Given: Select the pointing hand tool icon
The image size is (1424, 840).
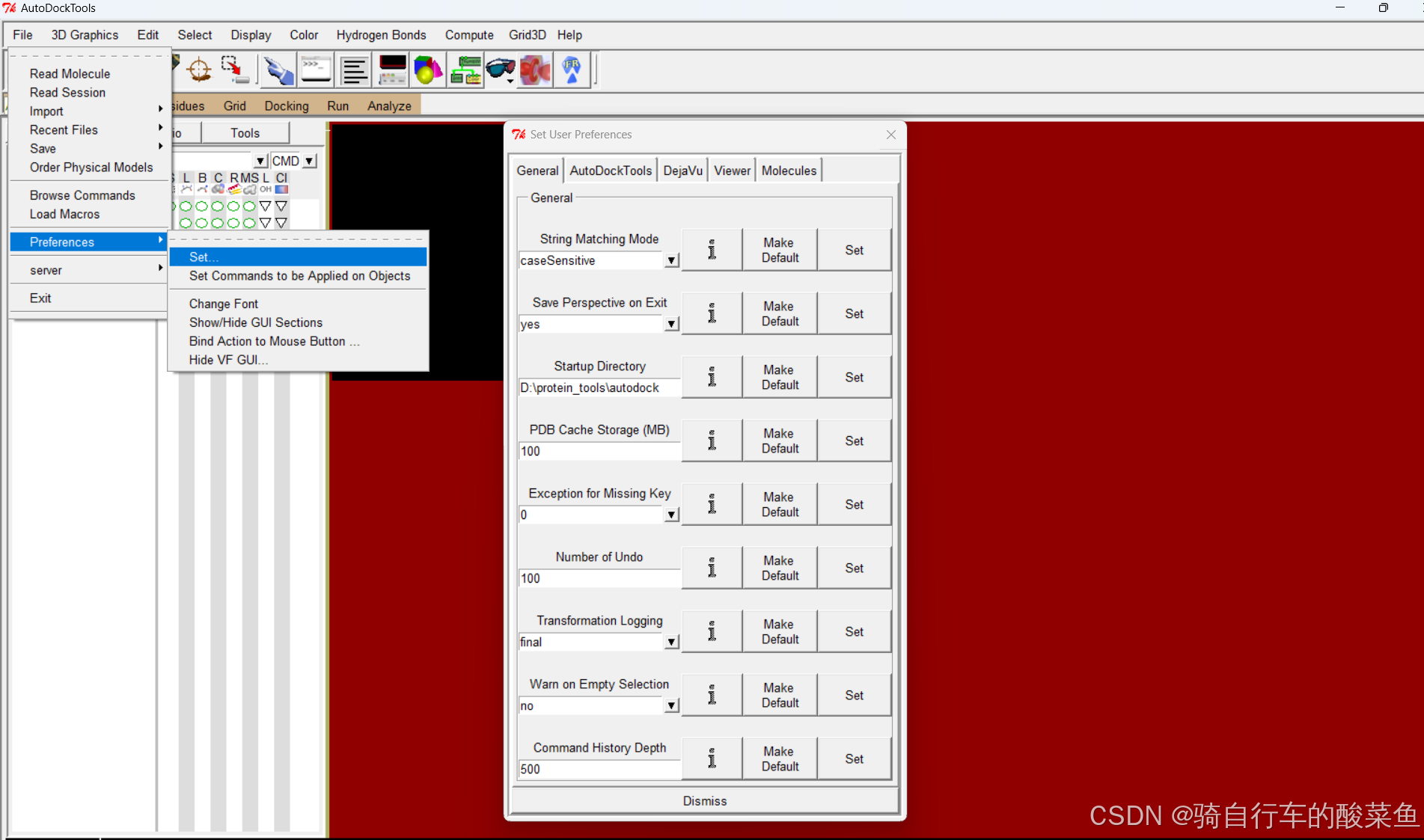Looking at the screenshot, I should click(x=278, y=70).
